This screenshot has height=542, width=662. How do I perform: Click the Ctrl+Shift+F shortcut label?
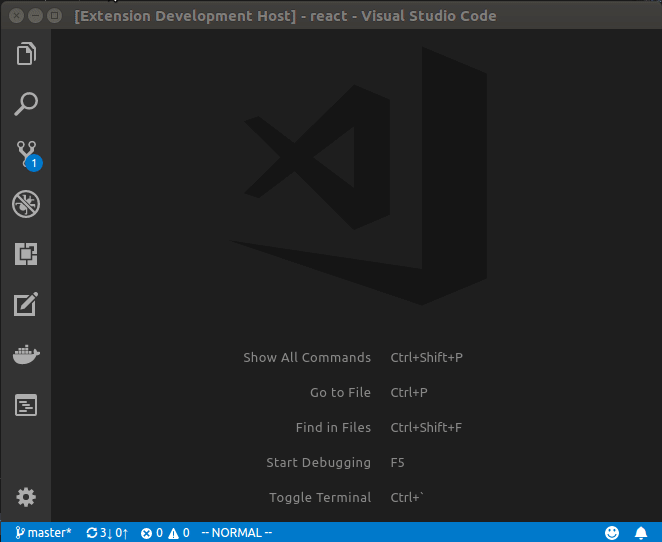tap(426, 428)
